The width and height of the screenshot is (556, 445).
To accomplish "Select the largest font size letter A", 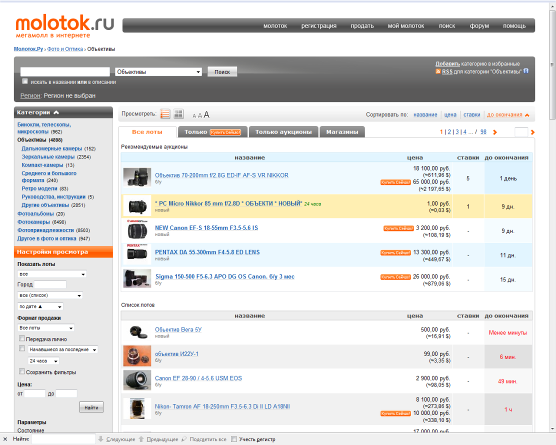I will pyautogui.click(x=206, y=115).
